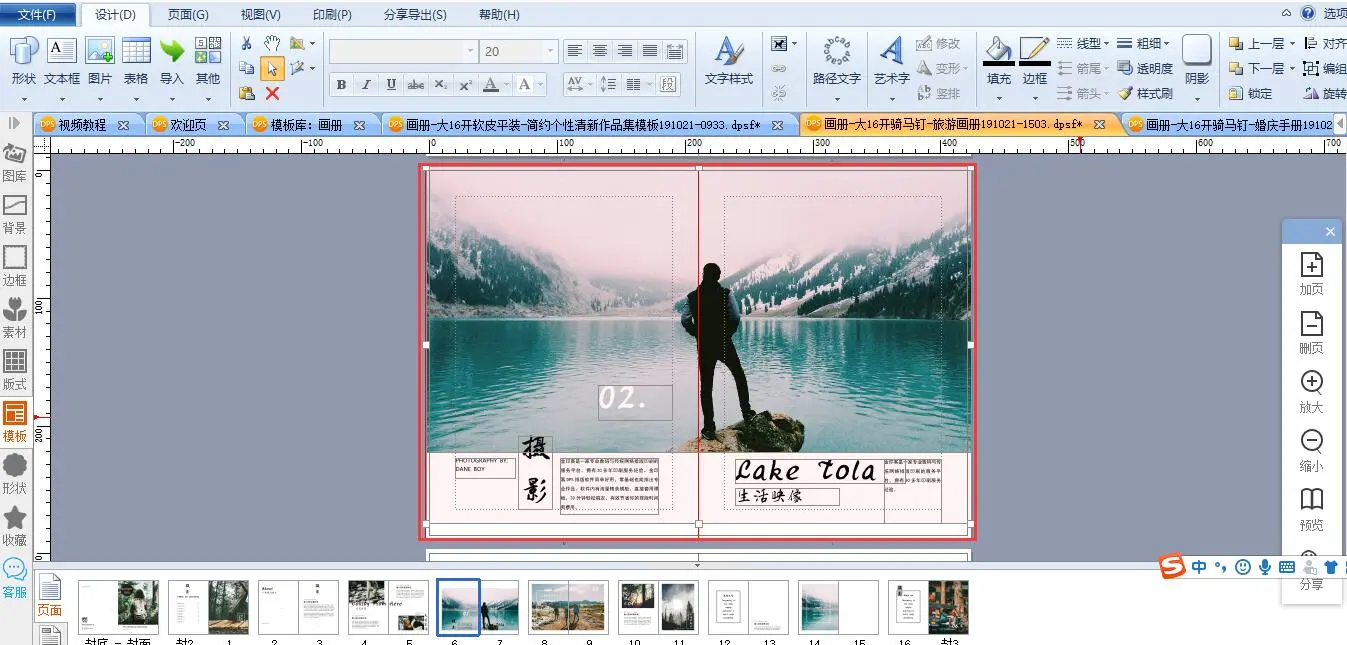Open the 页面(G) ribbon tab

188,15
